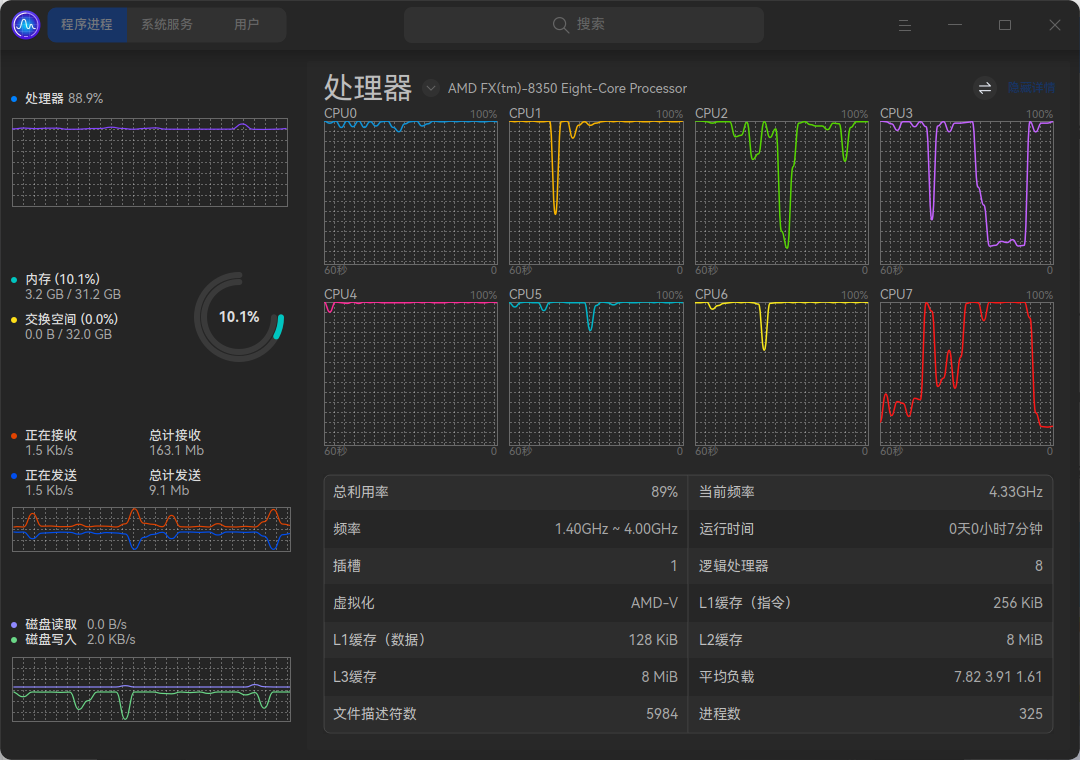Click the 正在接收 network label

pyautogui.click(x=51, y=435)
